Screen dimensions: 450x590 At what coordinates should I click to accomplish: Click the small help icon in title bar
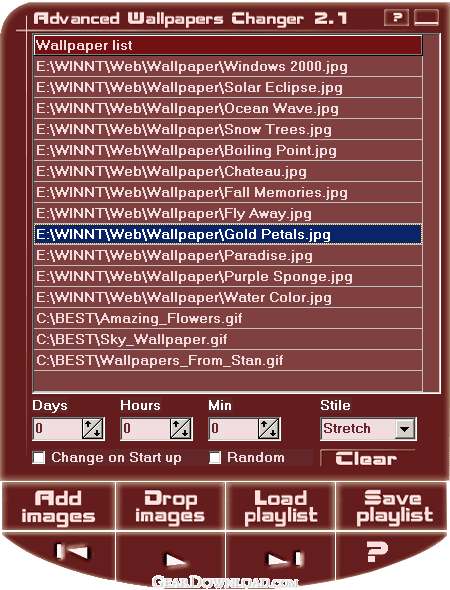coord(396,17)
